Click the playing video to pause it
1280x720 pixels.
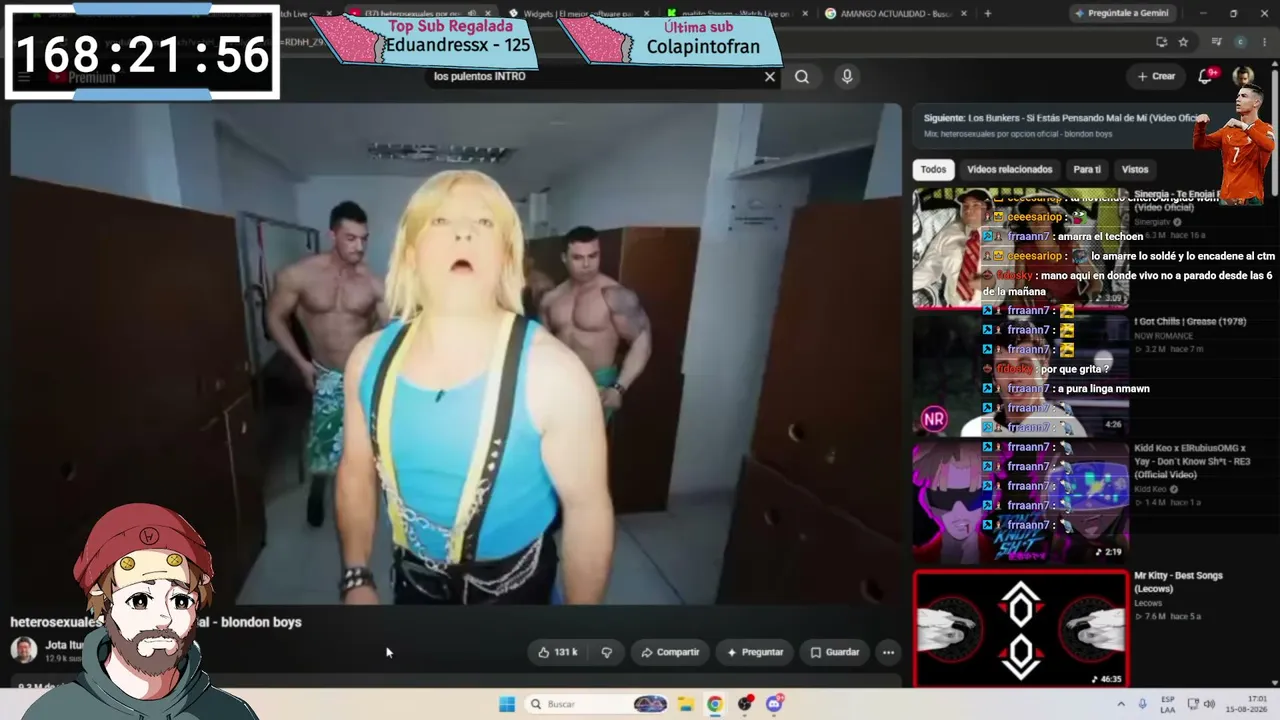click(456, 354)
